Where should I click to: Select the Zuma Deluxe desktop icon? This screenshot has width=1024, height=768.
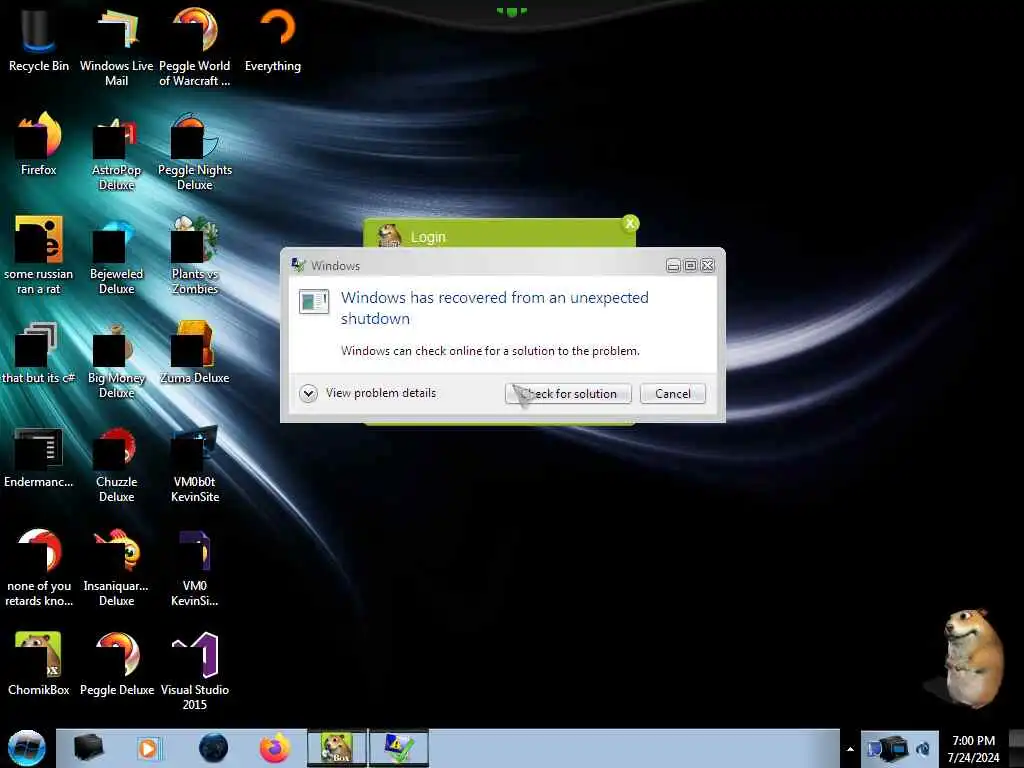(195, 353)
